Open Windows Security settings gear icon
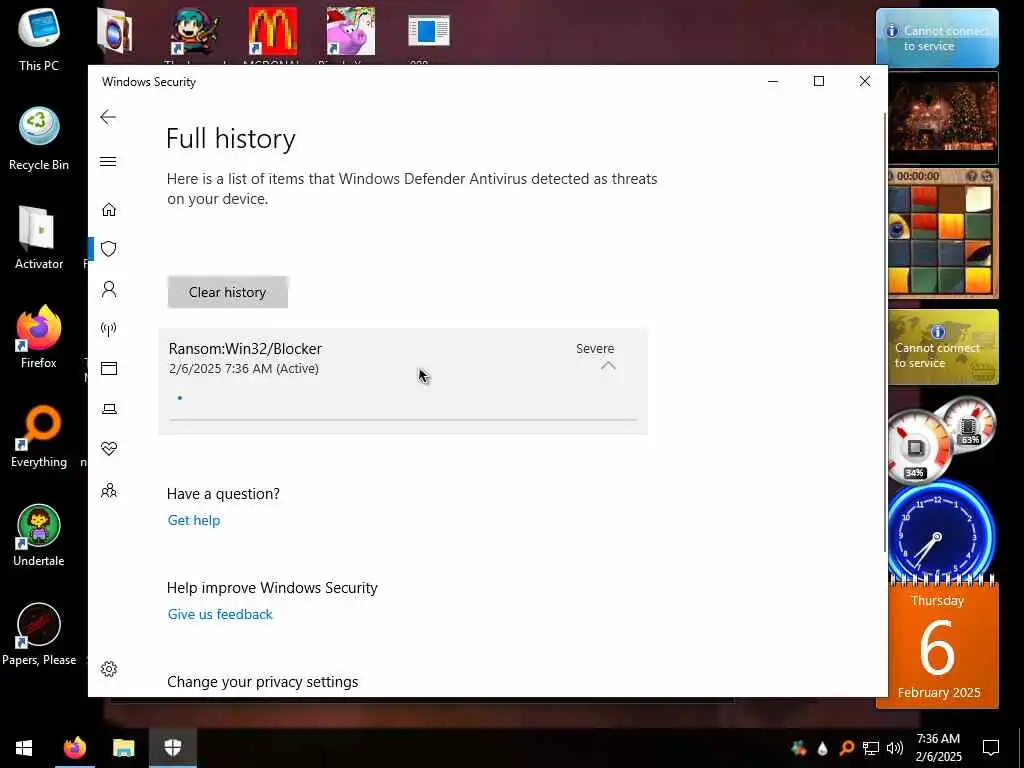 (x=108, y=669)
